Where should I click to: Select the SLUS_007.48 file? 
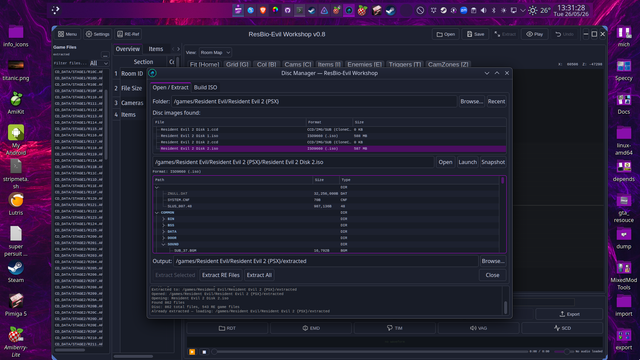tap(326, 206)
